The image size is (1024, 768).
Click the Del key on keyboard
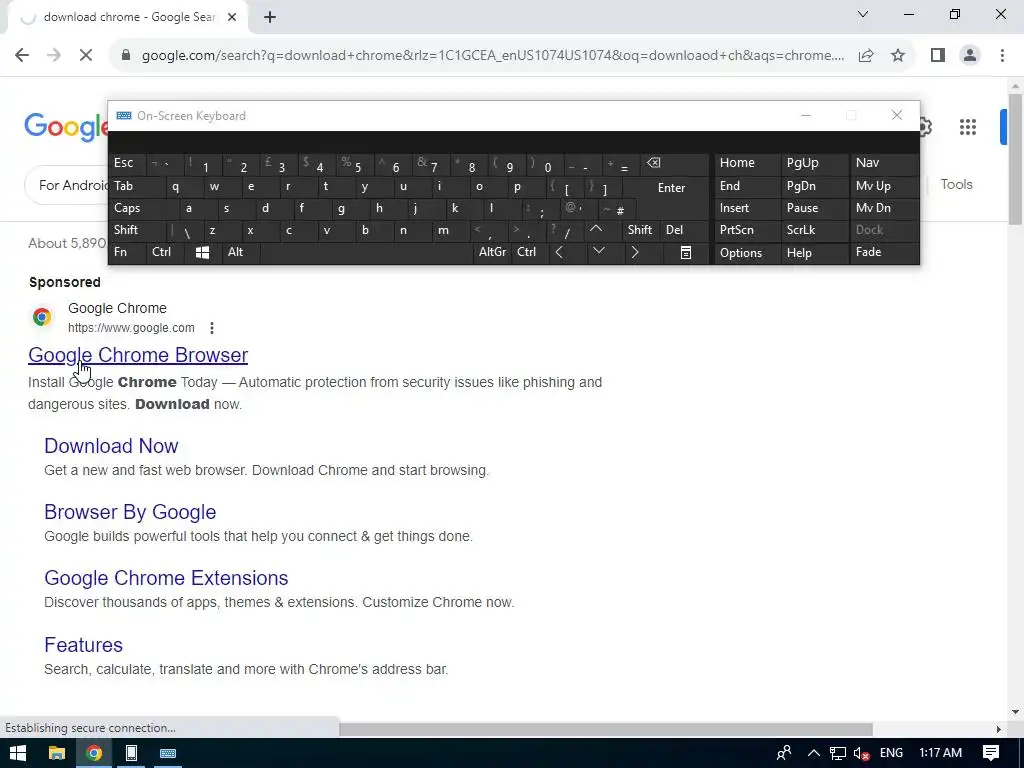(x=684, y=230)
